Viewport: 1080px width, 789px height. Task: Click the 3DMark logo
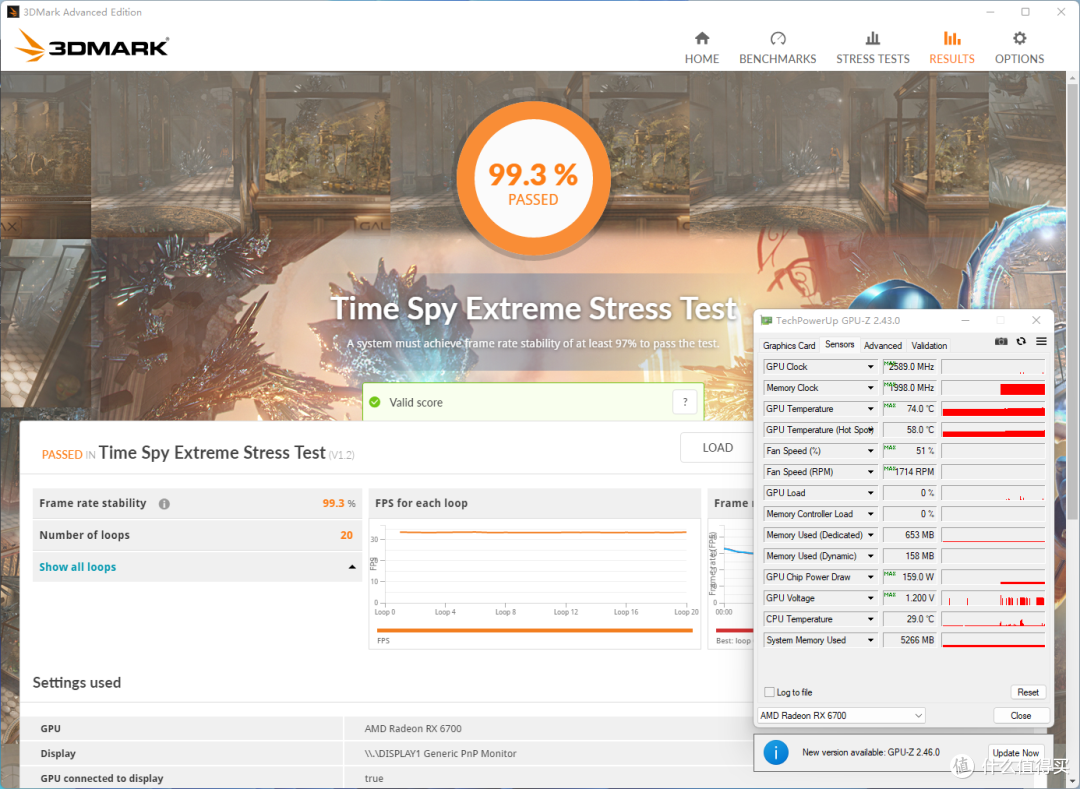coord(92,45)
